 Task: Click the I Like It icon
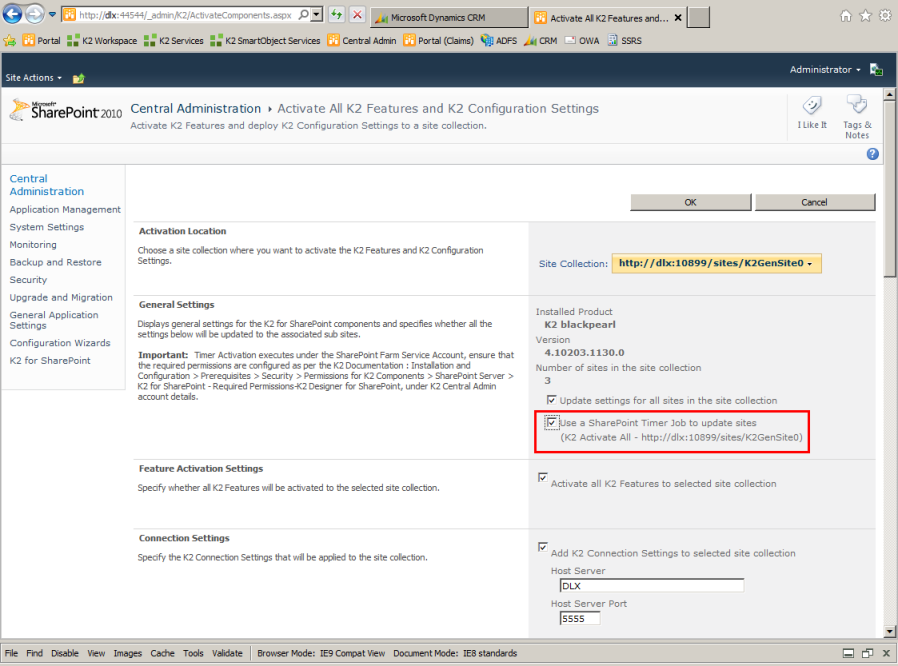click(811, 108)
